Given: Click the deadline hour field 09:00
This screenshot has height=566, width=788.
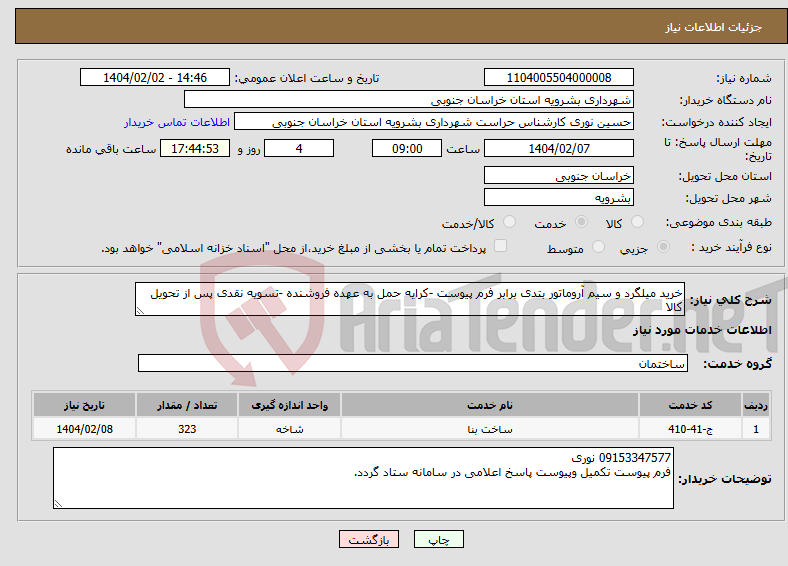Looking at the screenshot, I should click(407, 148).
